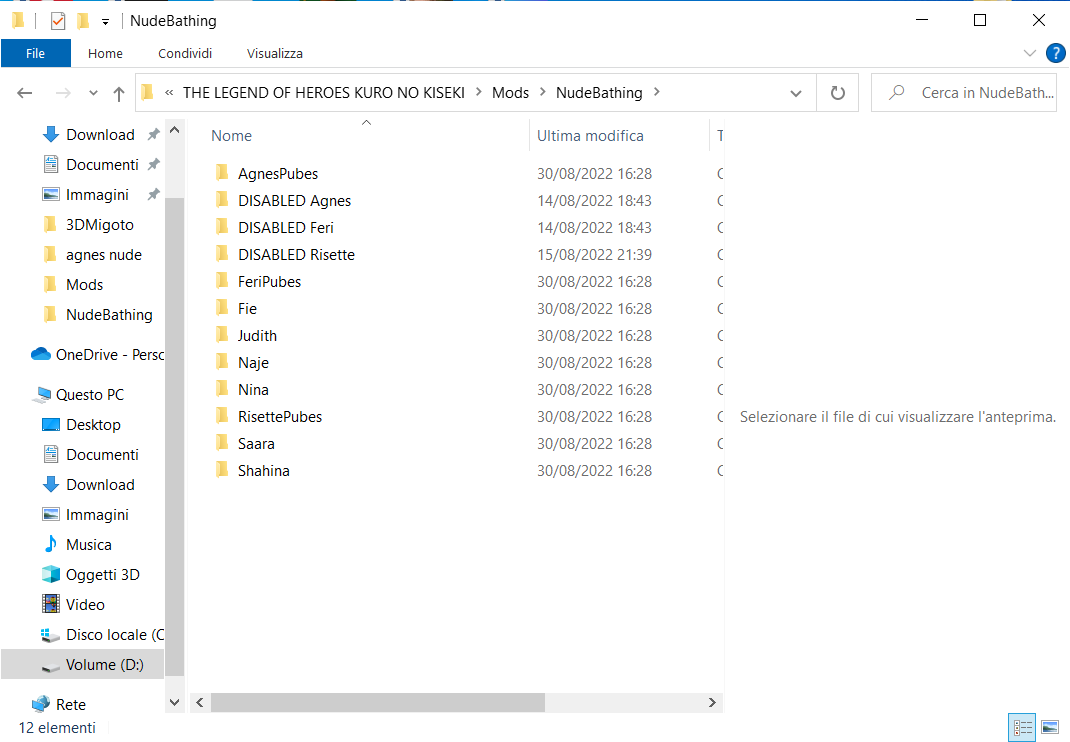This screenshot has height=742, width=1070.
Task: Open the address bar history dropdown
Action: [796, 93]
